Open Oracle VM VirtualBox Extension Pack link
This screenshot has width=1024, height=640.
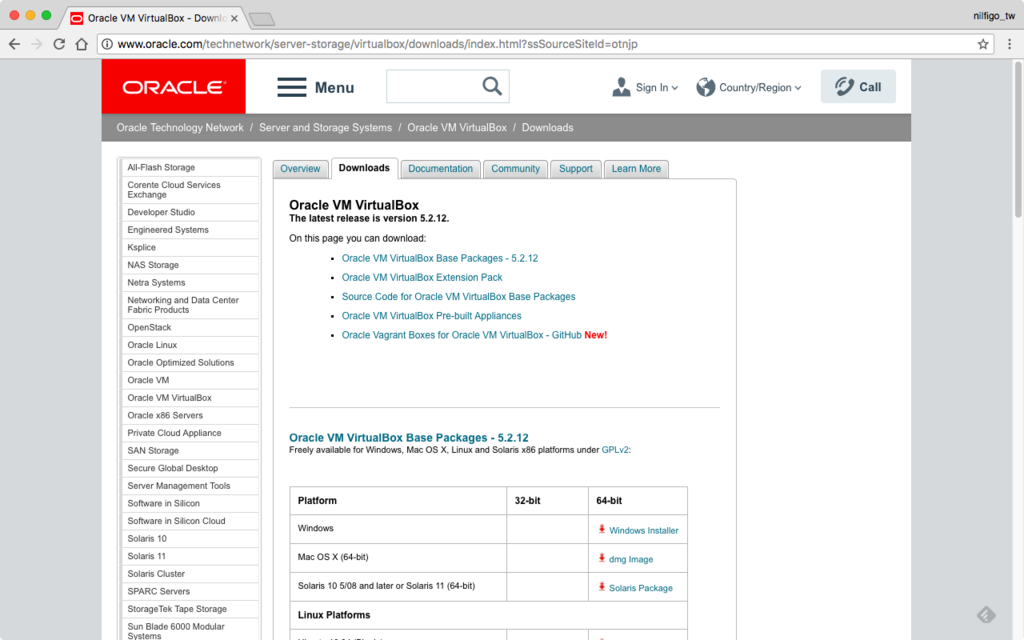[x=422, y=277]
